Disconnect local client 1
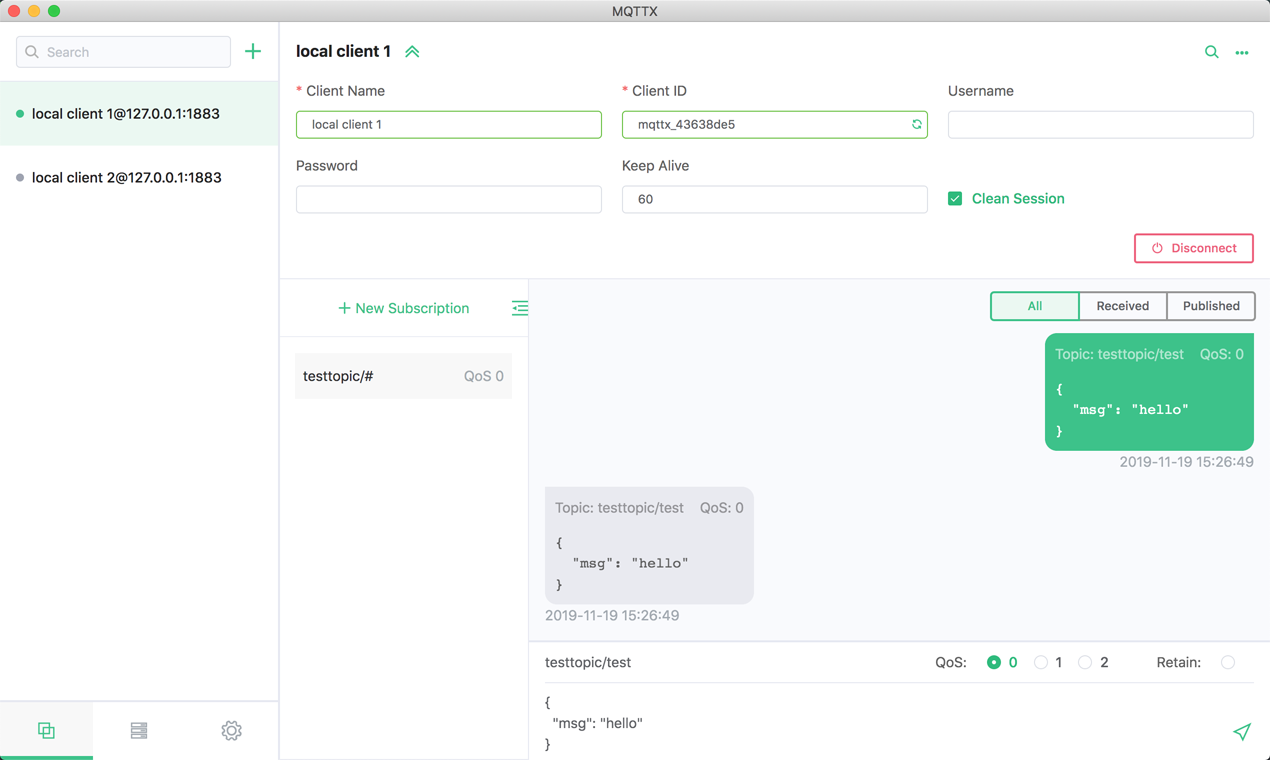This screenshot has height=760, width=1270. point(1193,248)
